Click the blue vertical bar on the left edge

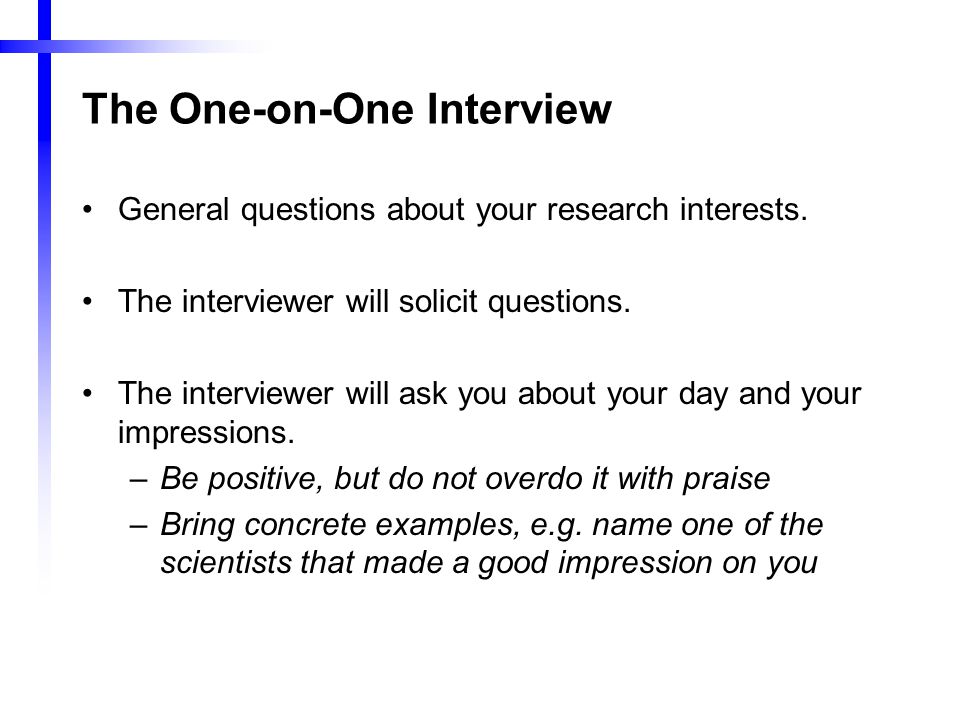click(44, 294)
